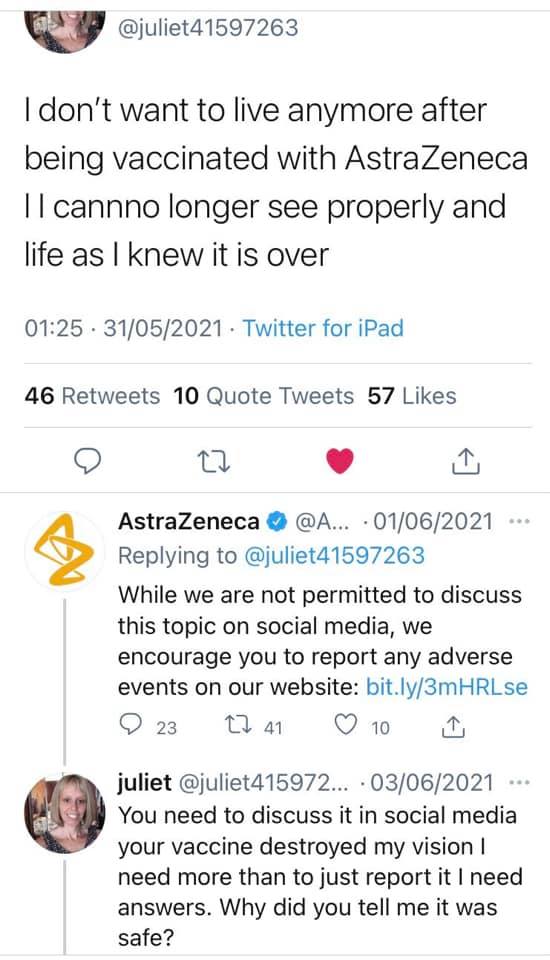View the 57 Likes list

[x=412, y=396]
